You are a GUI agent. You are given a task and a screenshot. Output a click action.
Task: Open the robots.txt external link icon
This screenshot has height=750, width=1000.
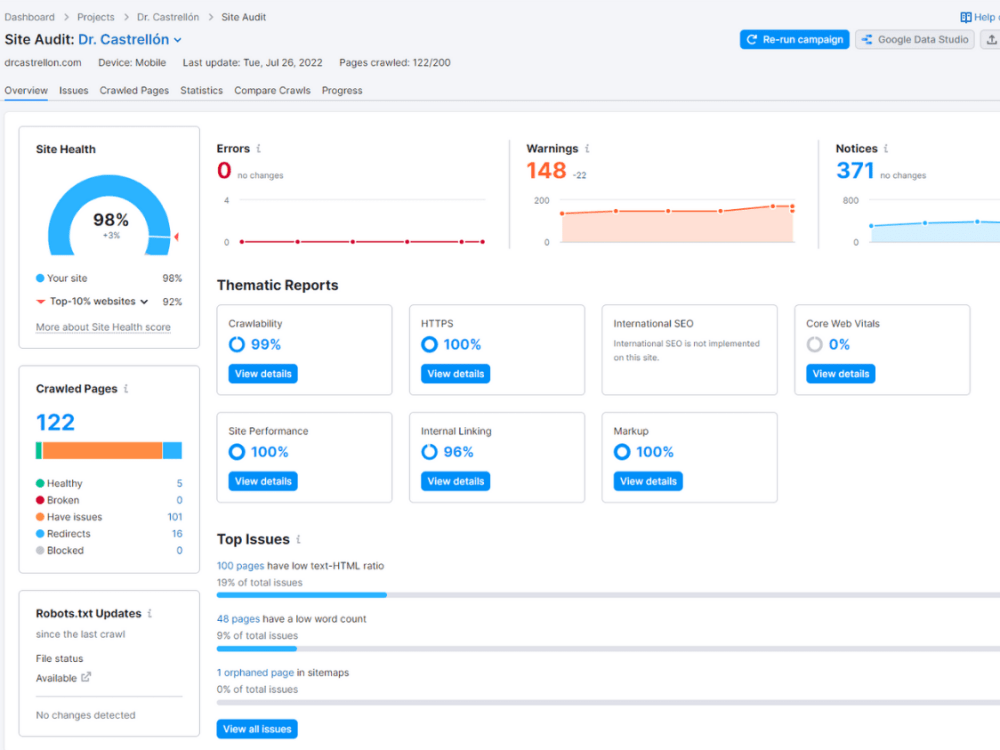tap(86, 677)
